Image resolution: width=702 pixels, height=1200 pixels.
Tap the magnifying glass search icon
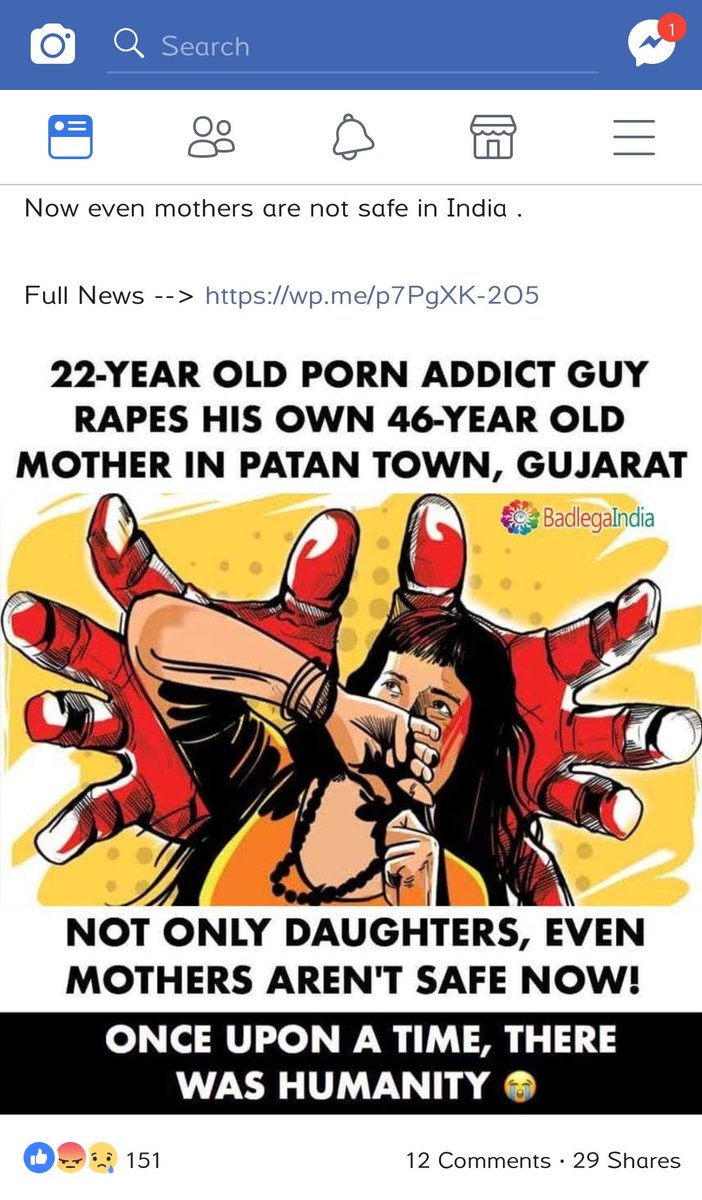128,44
